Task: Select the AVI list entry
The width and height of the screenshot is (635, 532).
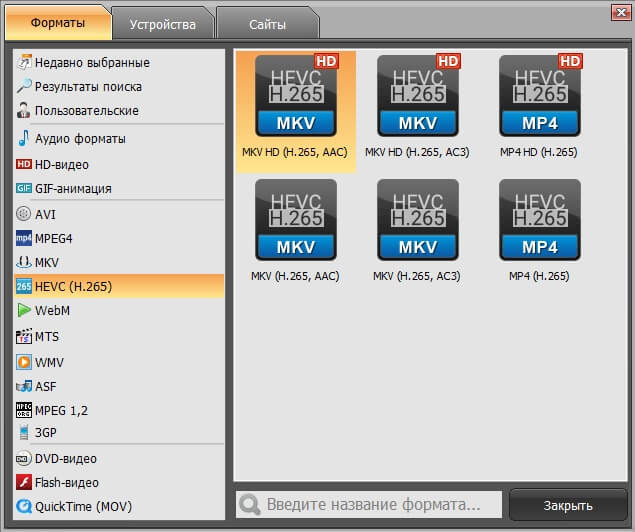Action: point(119,214)
